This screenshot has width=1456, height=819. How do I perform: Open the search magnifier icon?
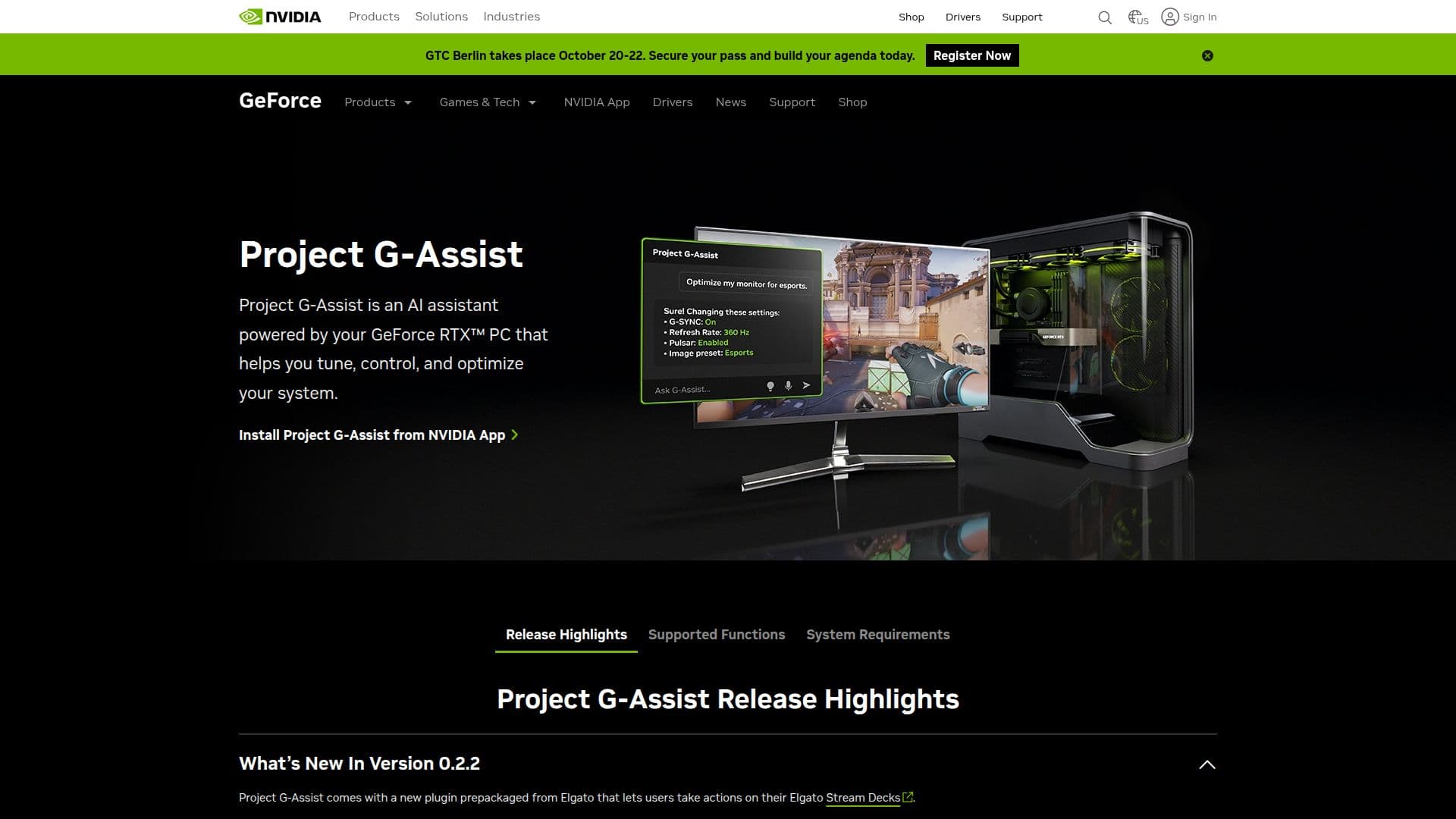coord(1105,17)
